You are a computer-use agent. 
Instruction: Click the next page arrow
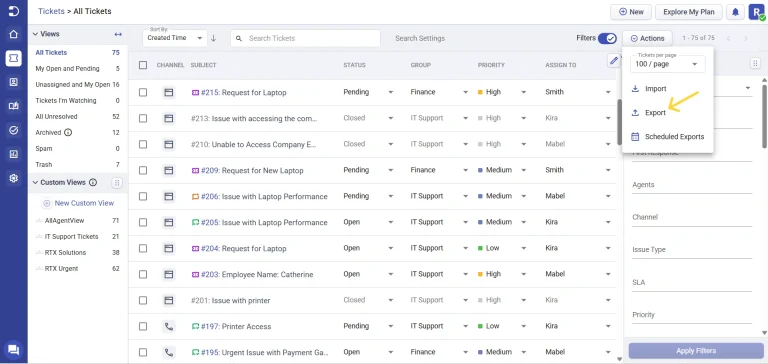click(746, 38)
